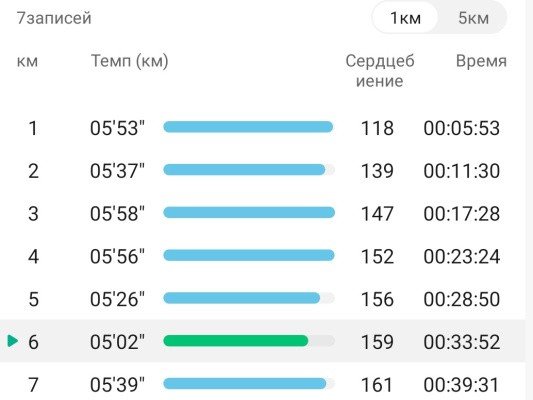Switch to 1км split view
Viewport: 533px width, 400px height.
click(405, 18)
